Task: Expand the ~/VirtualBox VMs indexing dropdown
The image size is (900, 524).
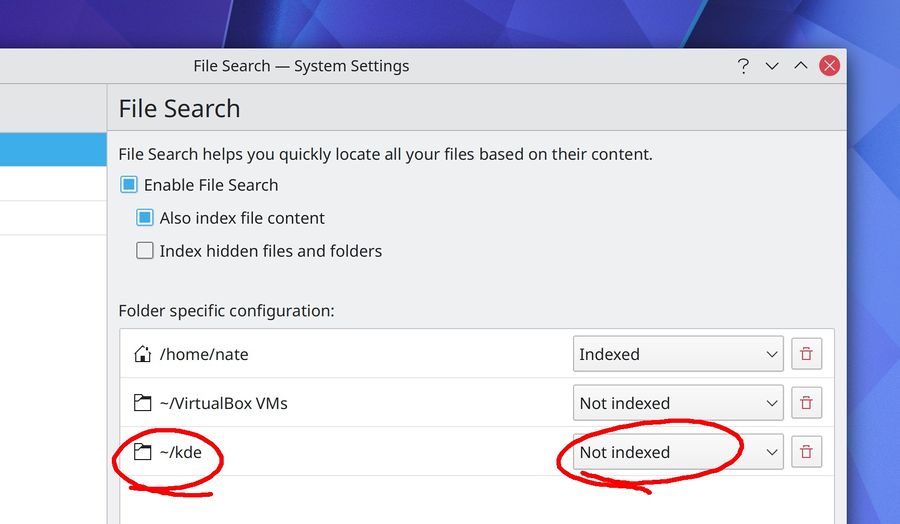Action: coord(678,403)
